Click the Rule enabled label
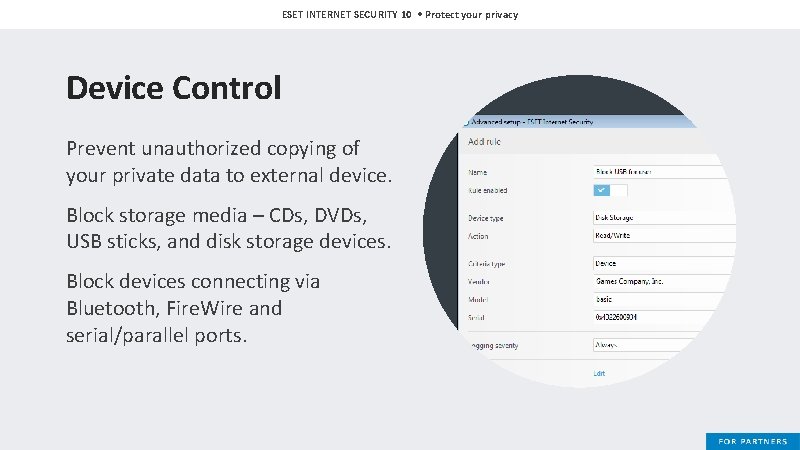This screenshot has width=800, height=450. click(x=487, y=190)
